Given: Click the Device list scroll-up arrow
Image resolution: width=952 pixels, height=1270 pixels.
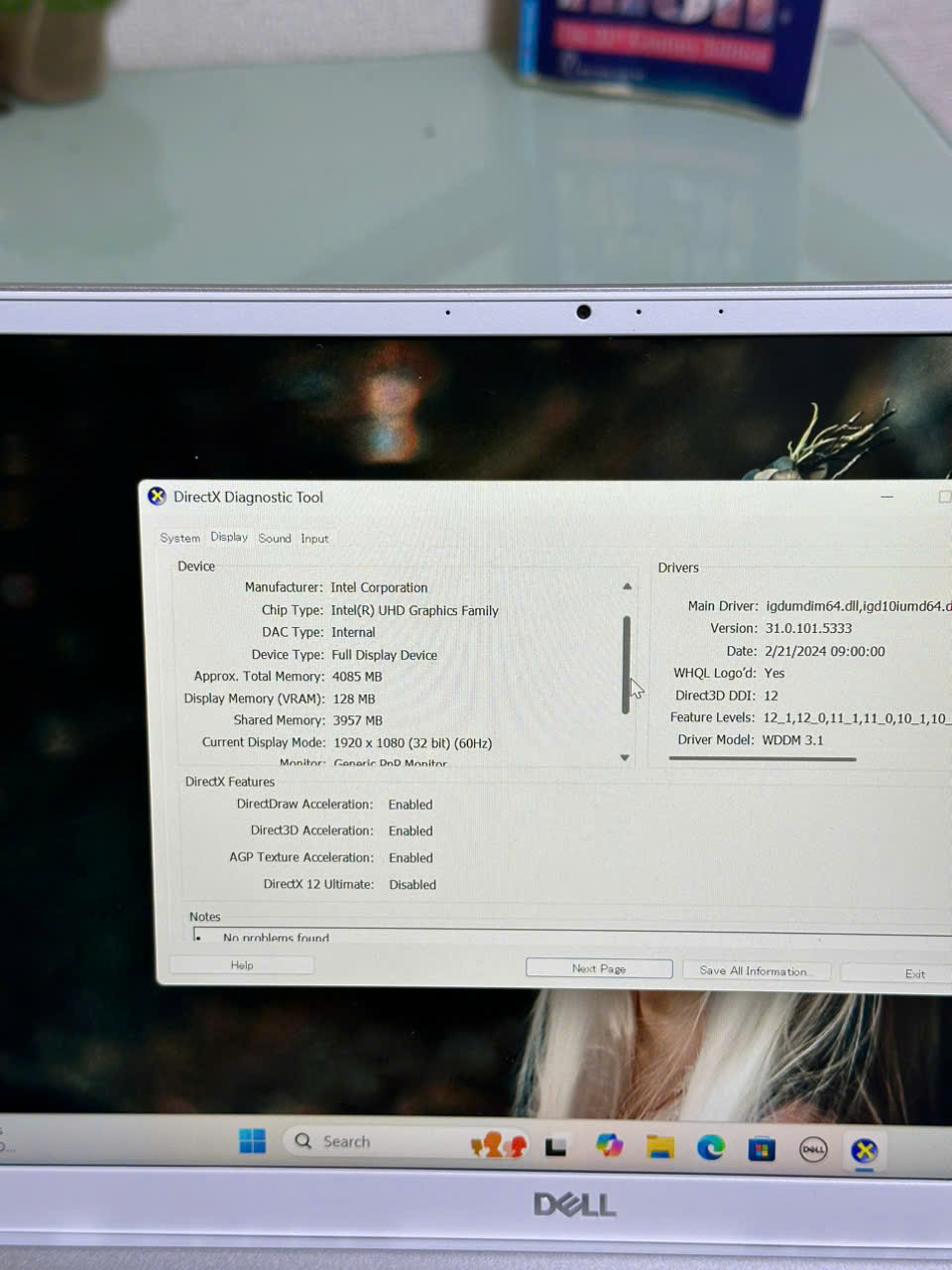Looking at the screenshot, I should click(627, 586).
